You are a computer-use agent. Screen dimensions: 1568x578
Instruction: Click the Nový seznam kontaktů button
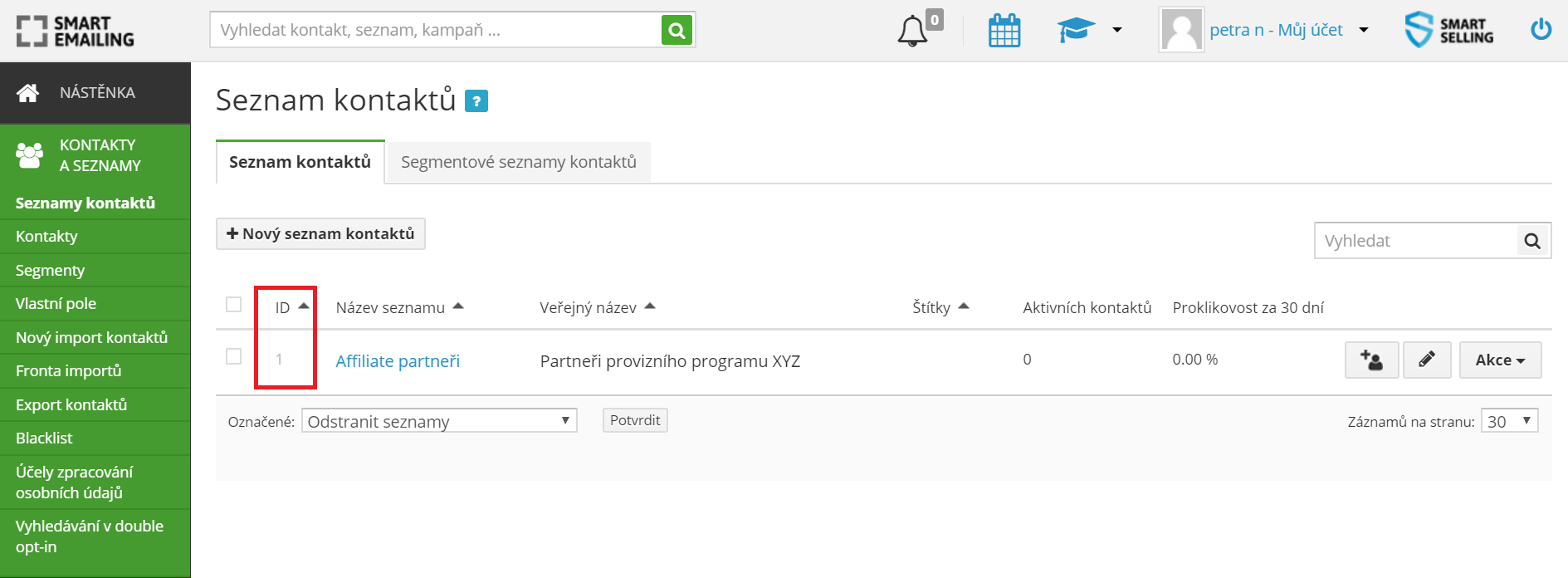320,234
